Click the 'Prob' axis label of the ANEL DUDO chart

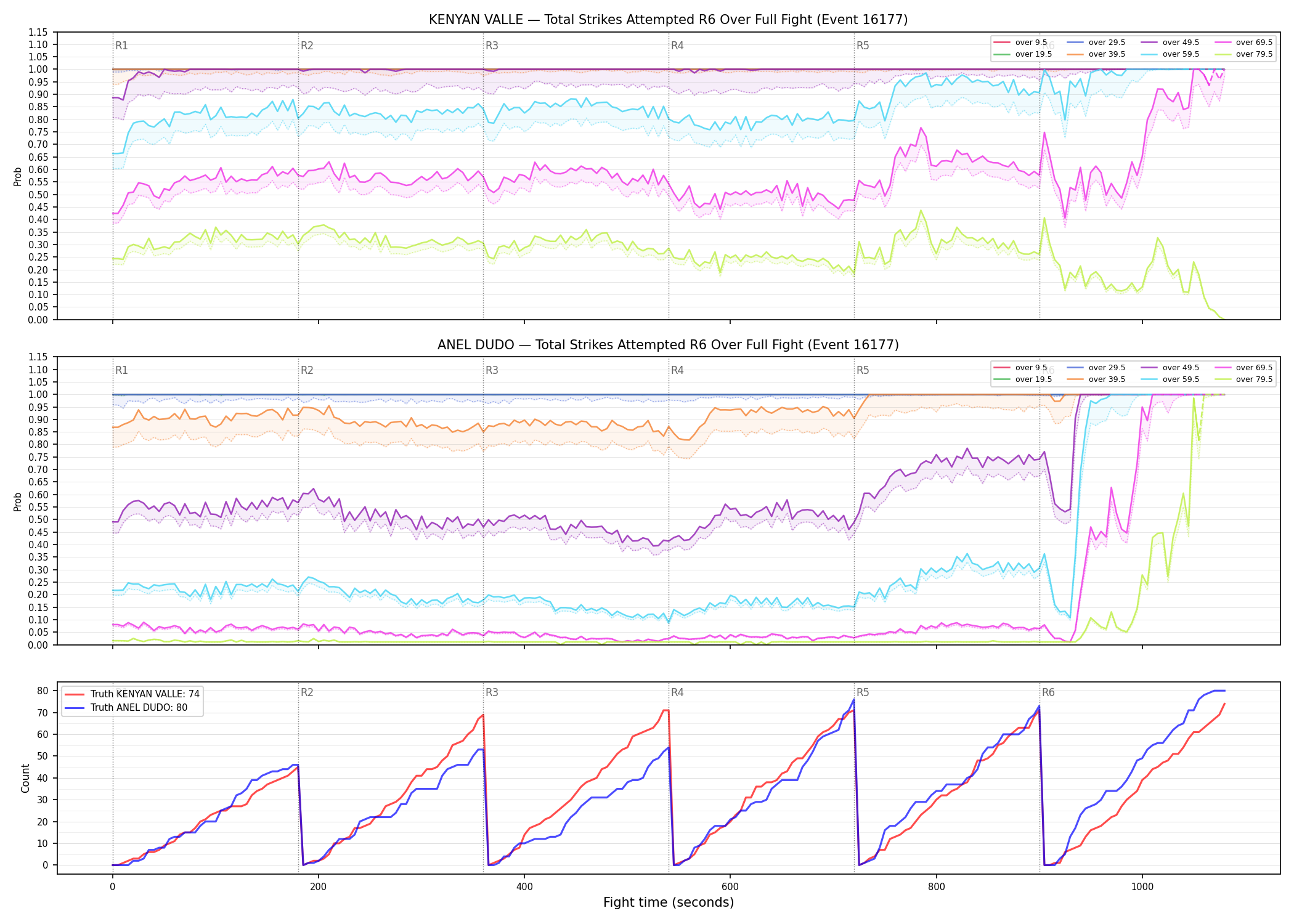(x=18, y=501)
